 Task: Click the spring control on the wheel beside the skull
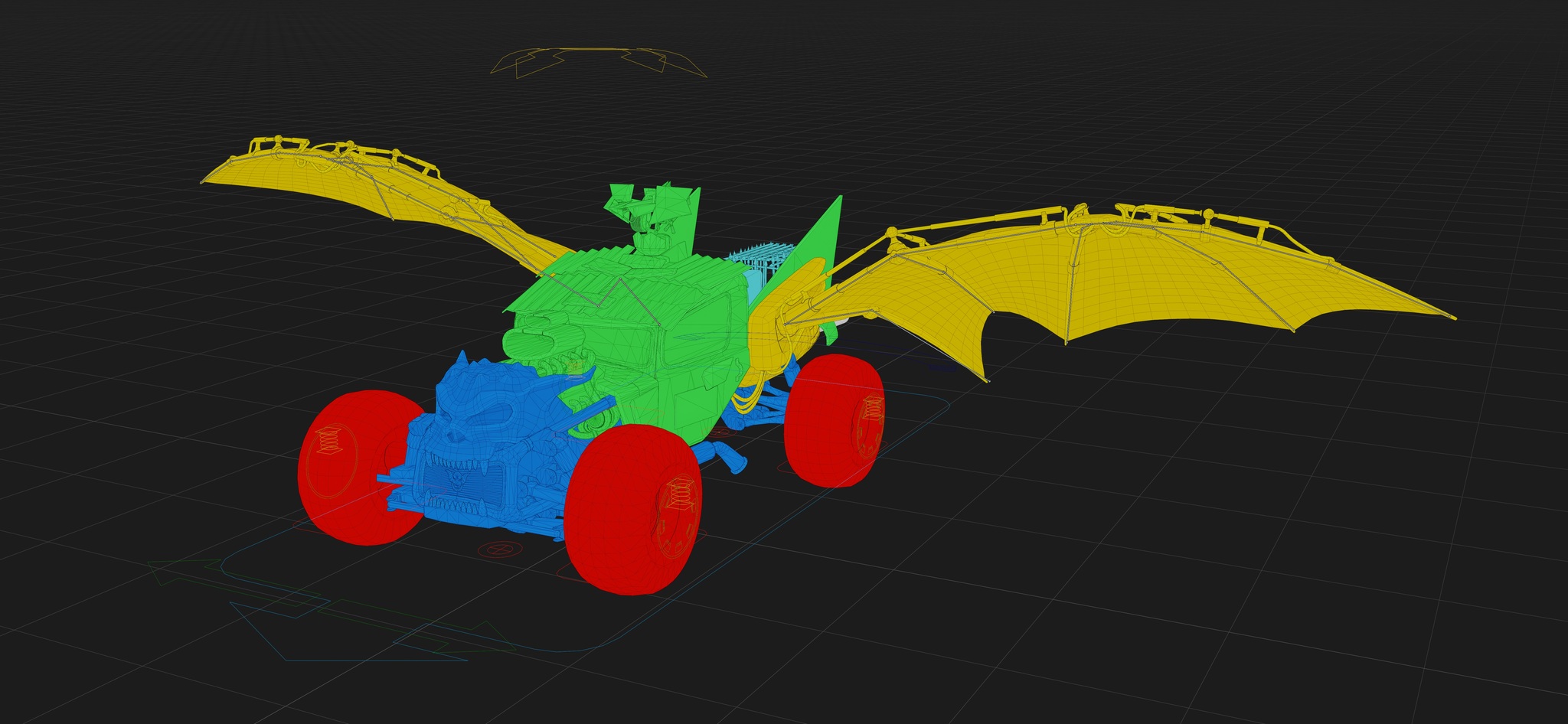coord(328,439)
